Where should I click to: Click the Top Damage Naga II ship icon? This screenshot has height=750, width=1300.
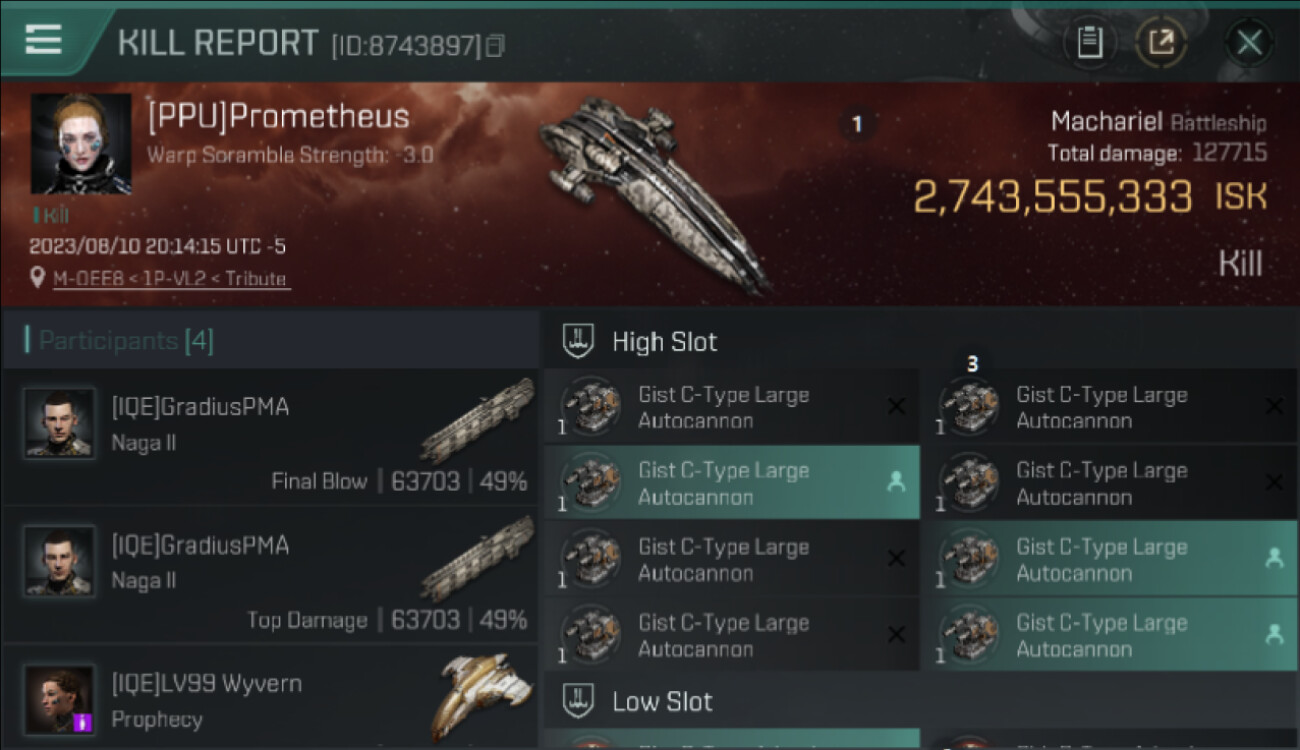(477, 560)
